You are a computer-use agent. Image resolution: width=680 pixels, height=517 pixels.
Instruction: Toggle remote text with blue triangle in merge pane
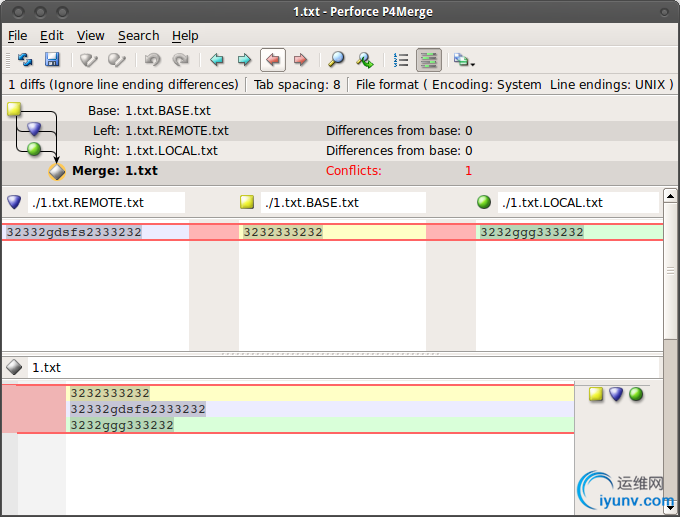[x=616, y=394]
